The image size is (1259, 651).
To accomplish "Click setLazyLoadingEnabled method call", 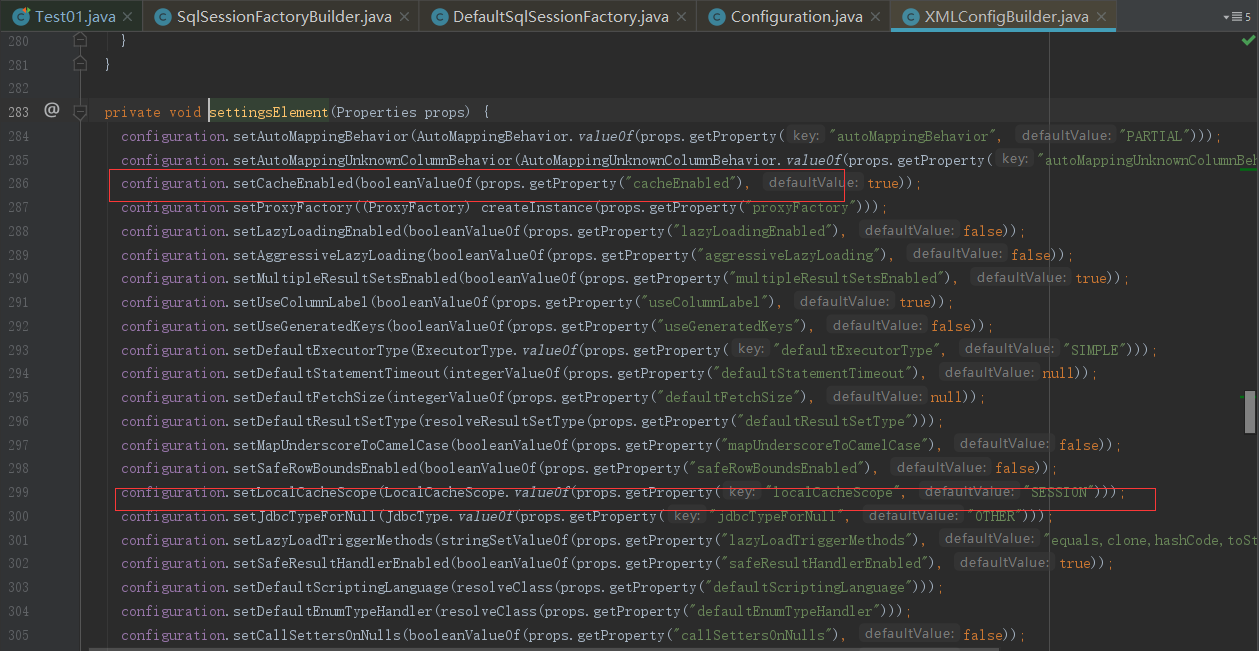I will coord(317,231).
